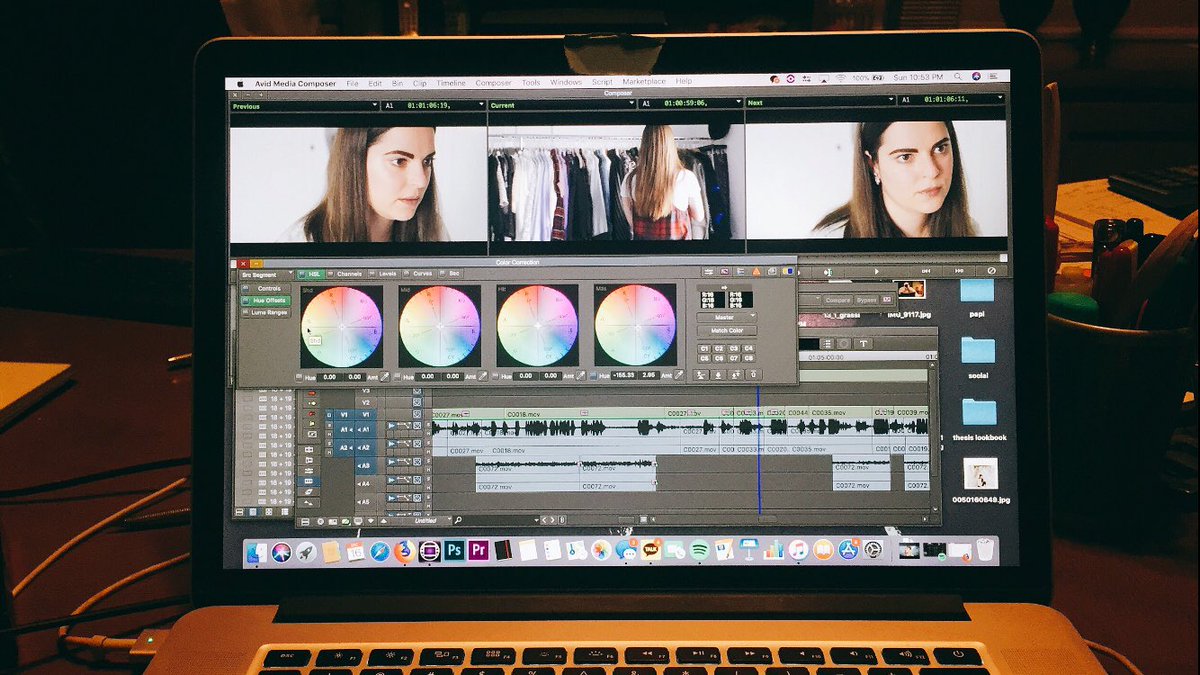Toggle the Master wheel enable button
Screen dimensions: 1200x675
[x=593, y=376]
